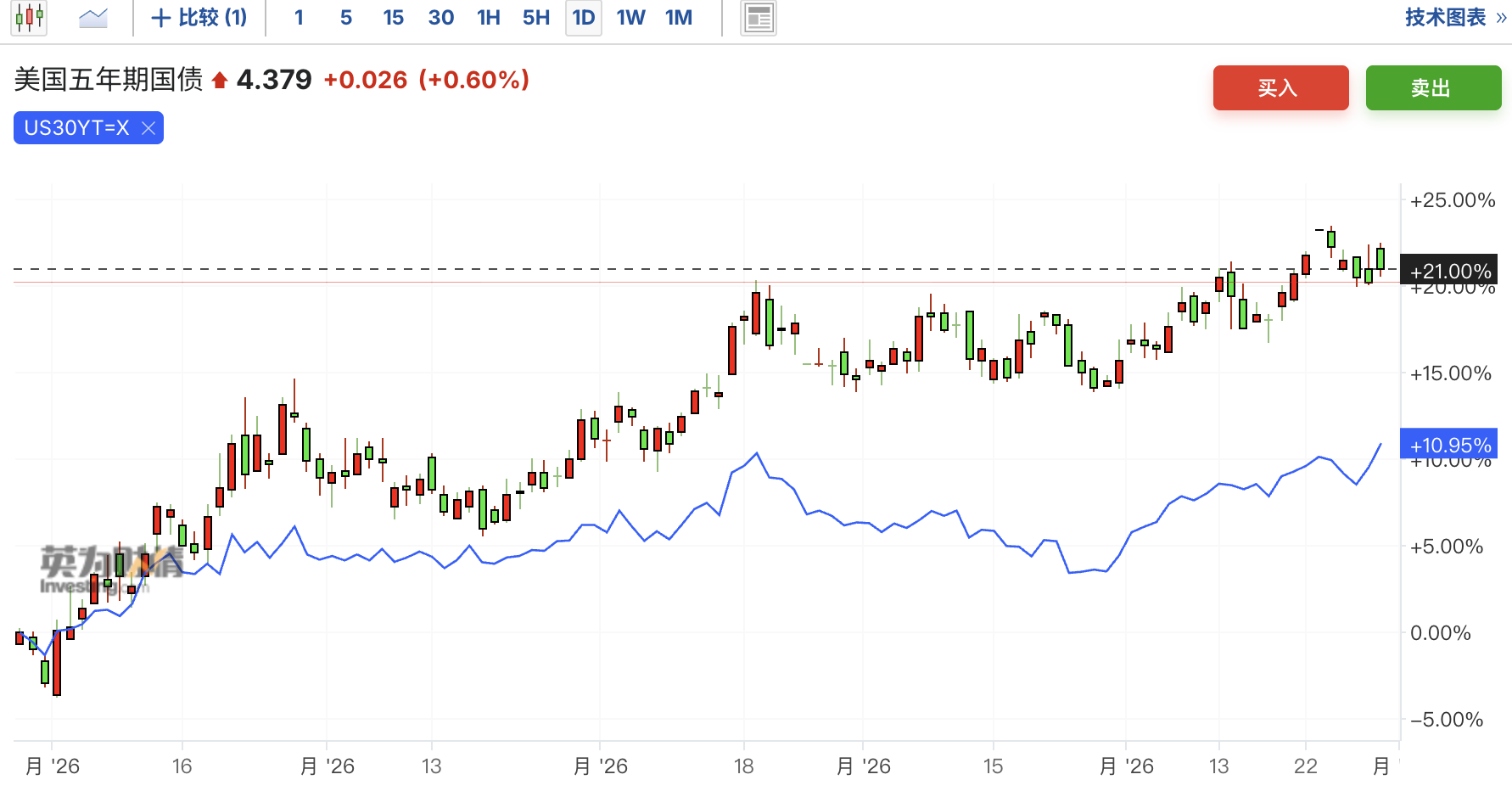Remove the US30YT=X comparison tag
This screenshot has height=808, width=1512.
pyautogui.click(x=148, y=128)
